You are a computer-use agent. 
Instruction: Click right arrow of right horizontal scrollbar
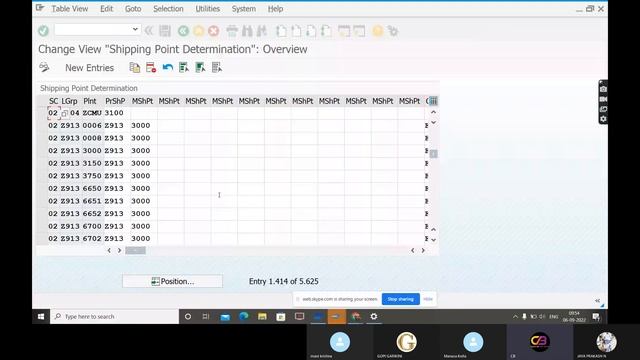click(x=423, y=250)
